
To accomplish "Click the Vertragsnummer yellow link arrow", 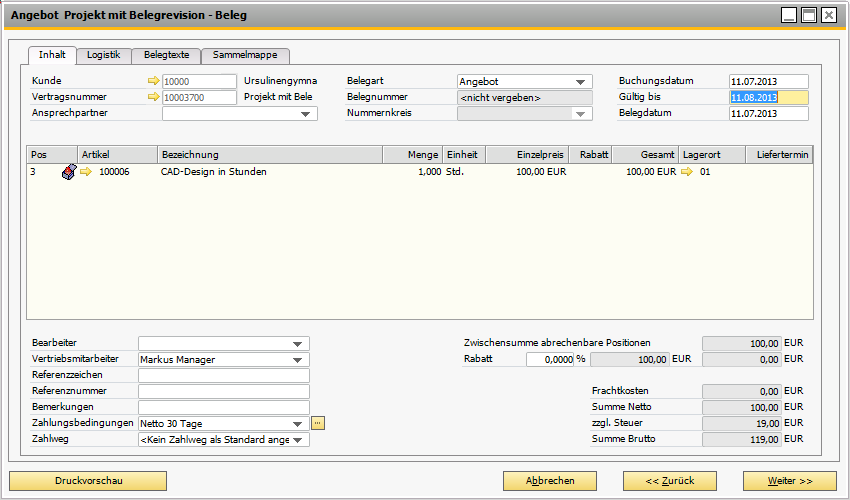I will click(153, 97).
